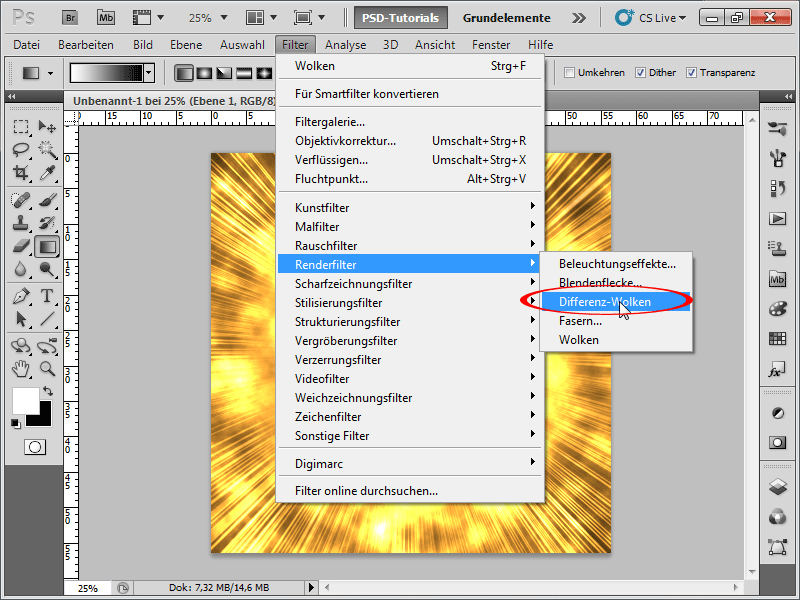
Task: Open Weichzeichnungsfilter submenu
Action: click(x=410, y=398)
